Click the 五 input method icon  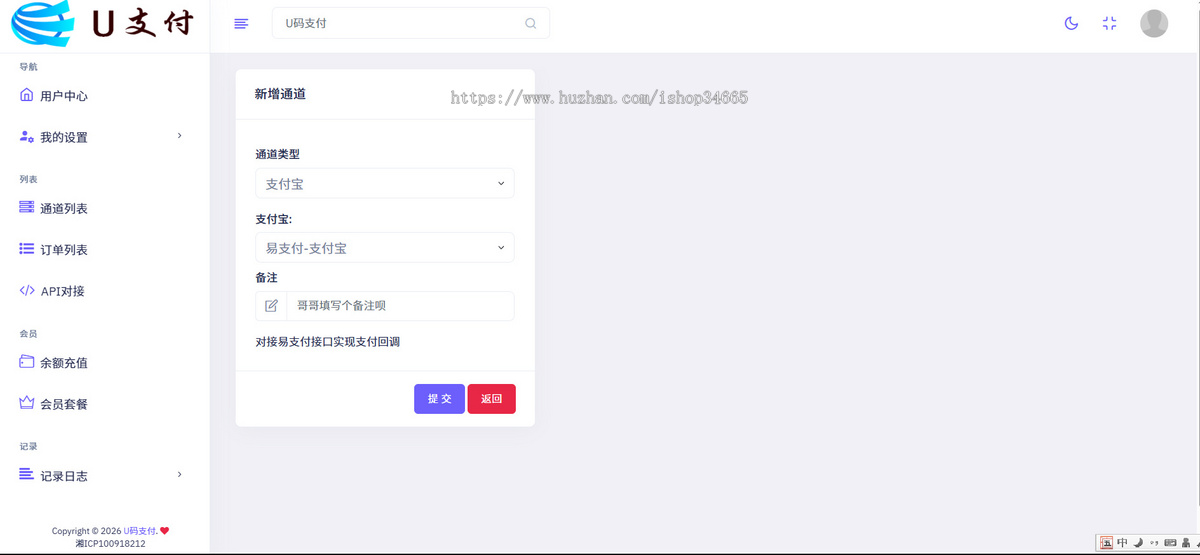pyautogui.click(x=1106, y=543)
